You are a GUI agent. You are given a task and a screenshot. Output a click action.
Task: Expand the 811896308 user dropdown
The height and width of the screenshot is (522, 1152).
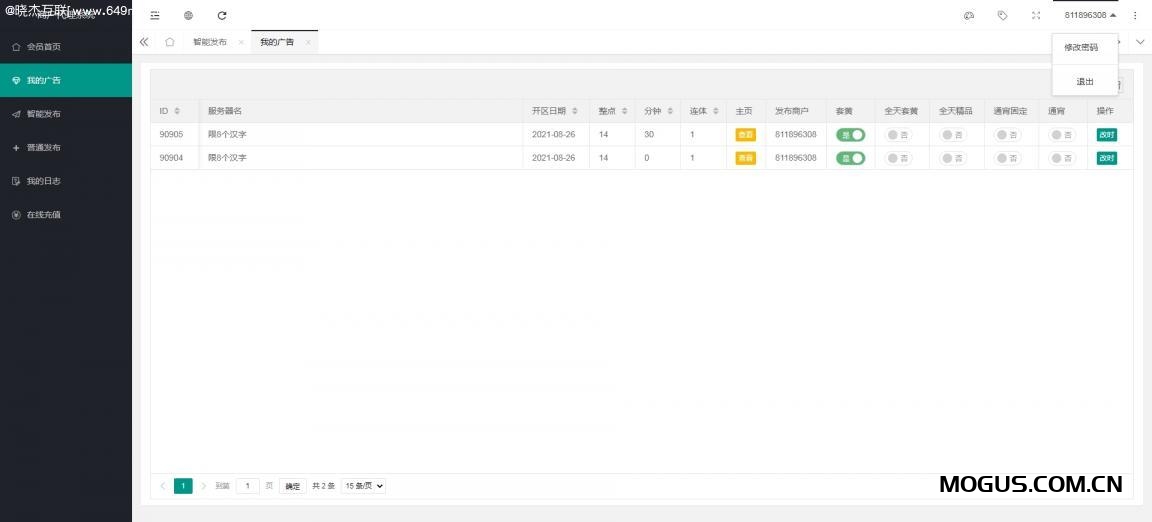(x=1090, y=15)
